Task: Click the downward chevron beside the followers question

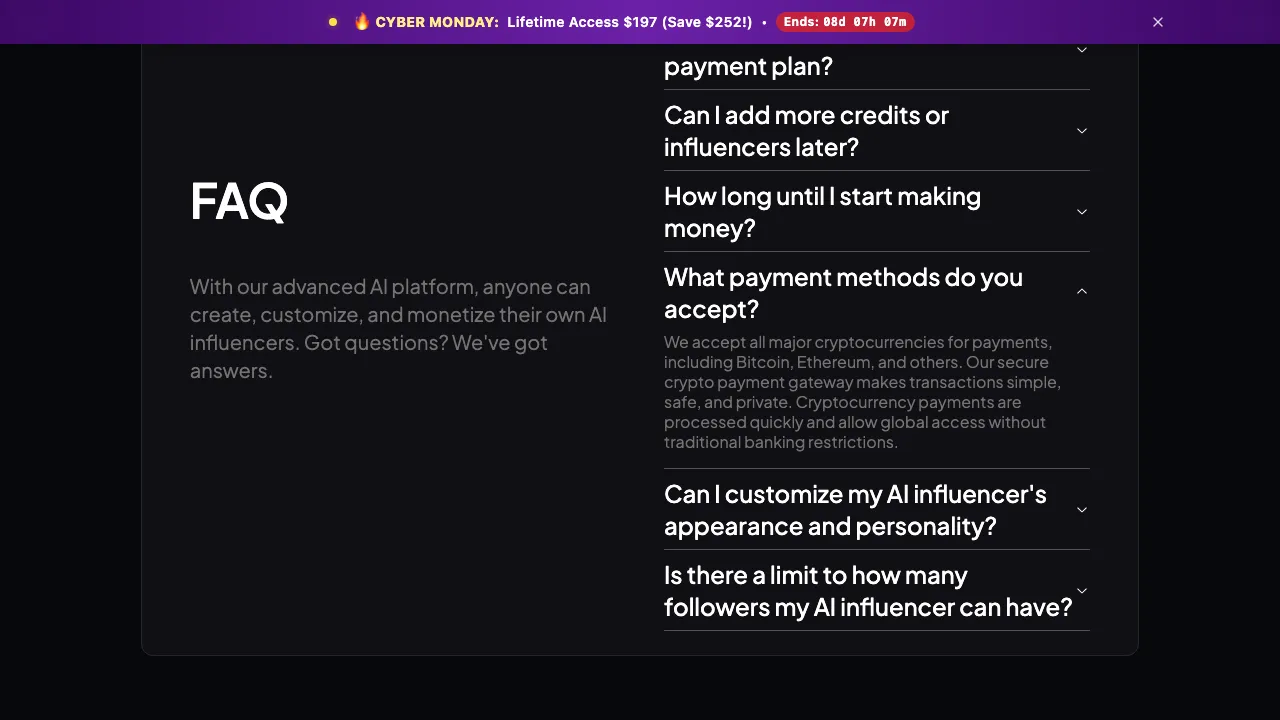Action: point(1081,591)
